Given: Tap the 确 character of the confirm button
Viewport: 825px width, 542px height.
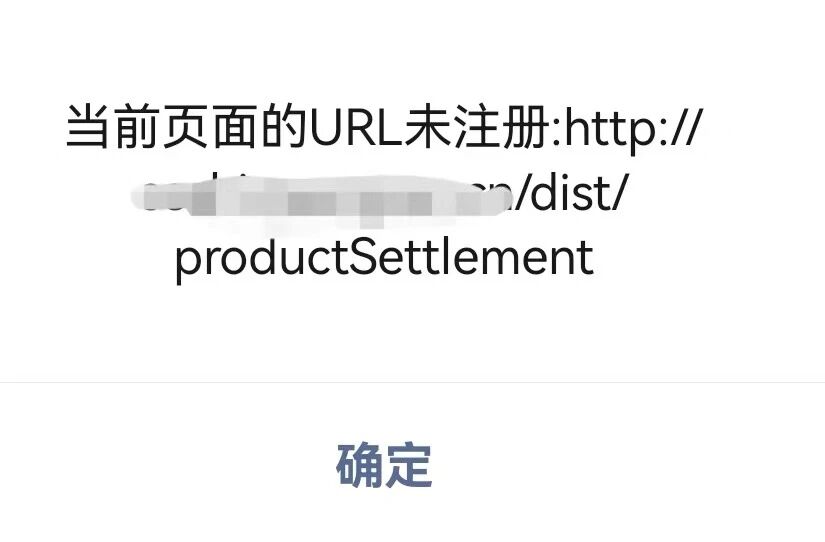Looking at the screenshot, I should (x=360, y=465).
